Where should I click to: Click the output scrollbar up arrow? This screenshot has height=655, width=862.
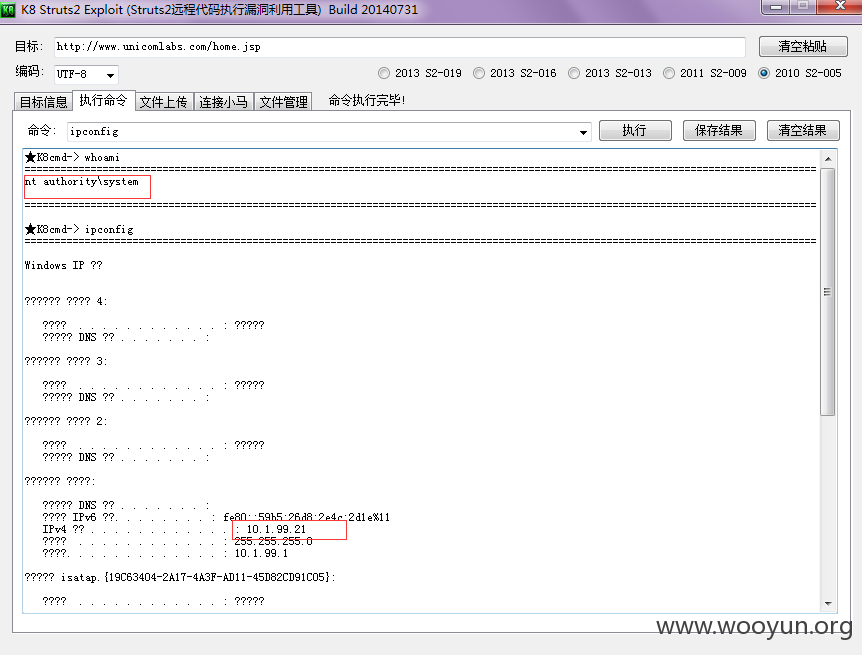[x=828, y=159]
